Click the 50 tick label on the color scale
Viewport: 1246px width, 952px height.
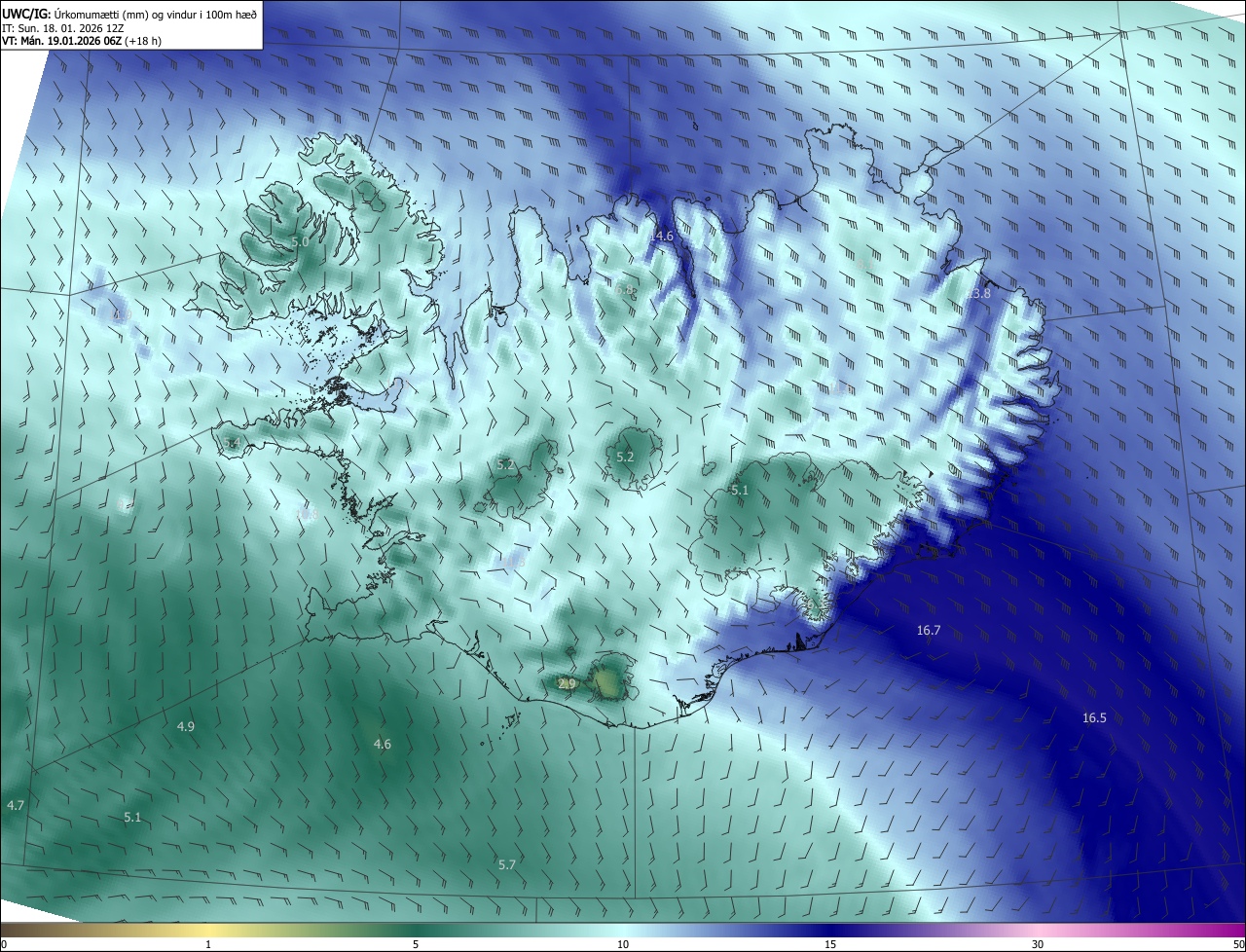point(1238,944)
